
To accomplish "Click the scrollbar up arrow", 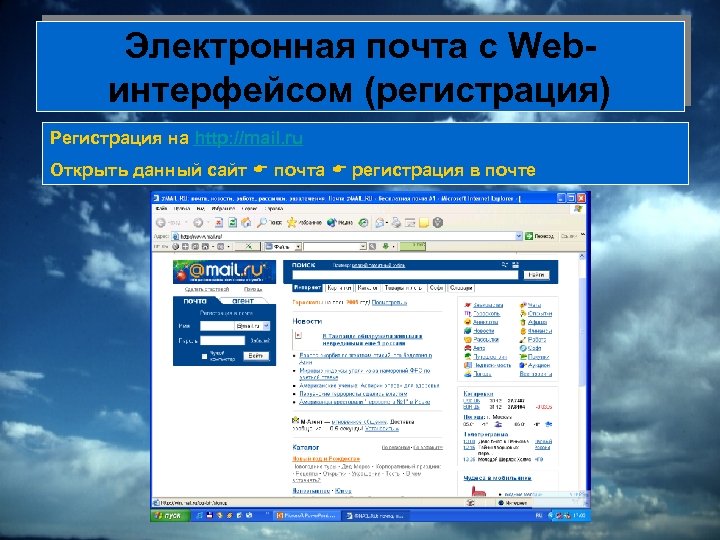I will pyautogui.click(x=583, y=256).
